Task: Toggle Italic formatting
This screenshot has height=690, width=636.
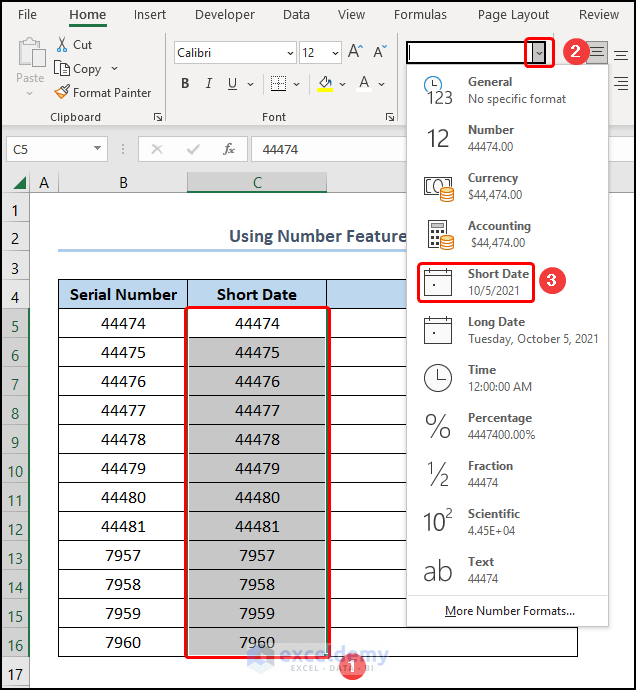Action: (211, 84)
